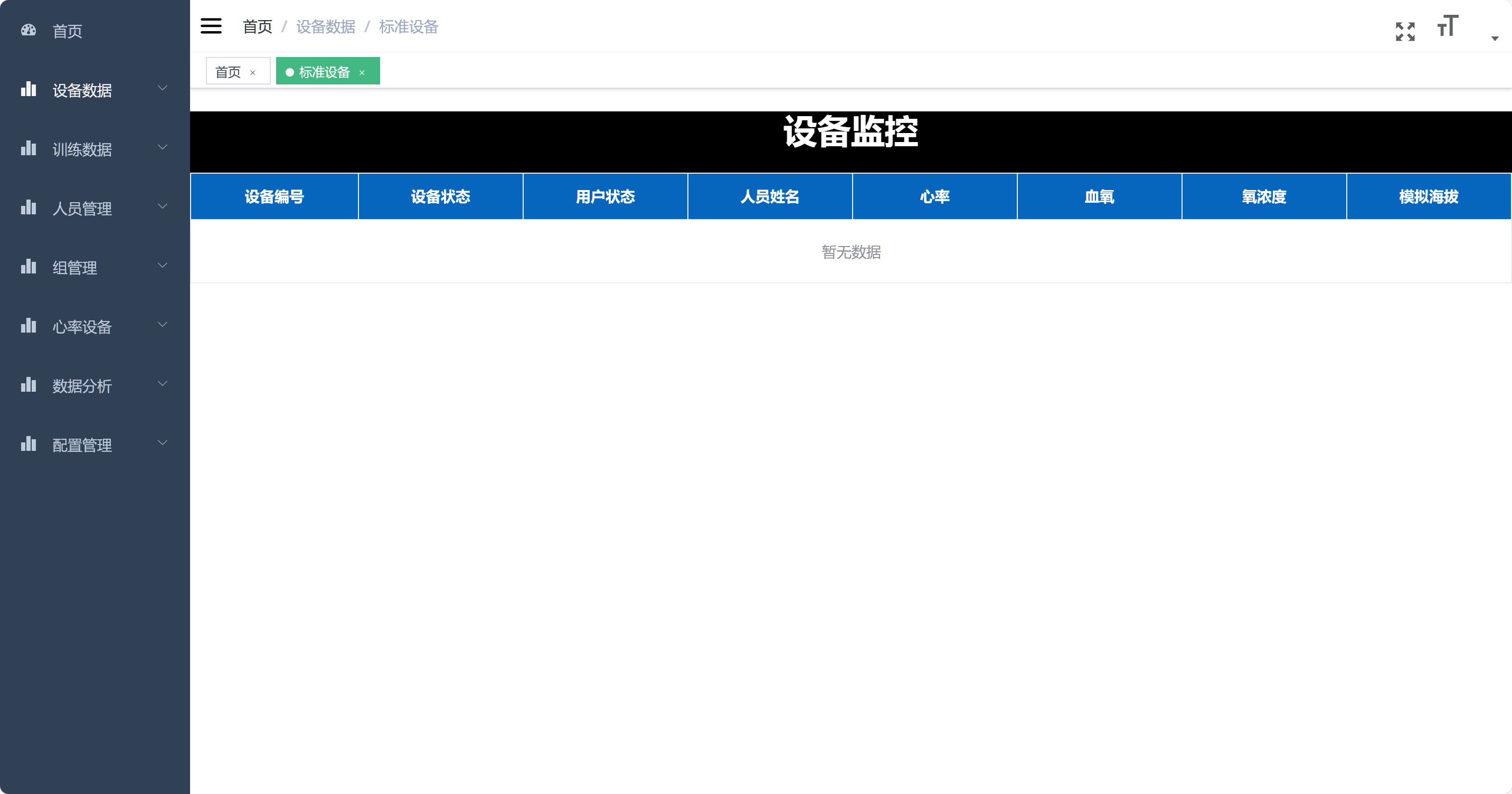Click the bar chart icon beside 组管理

[28, 267]
